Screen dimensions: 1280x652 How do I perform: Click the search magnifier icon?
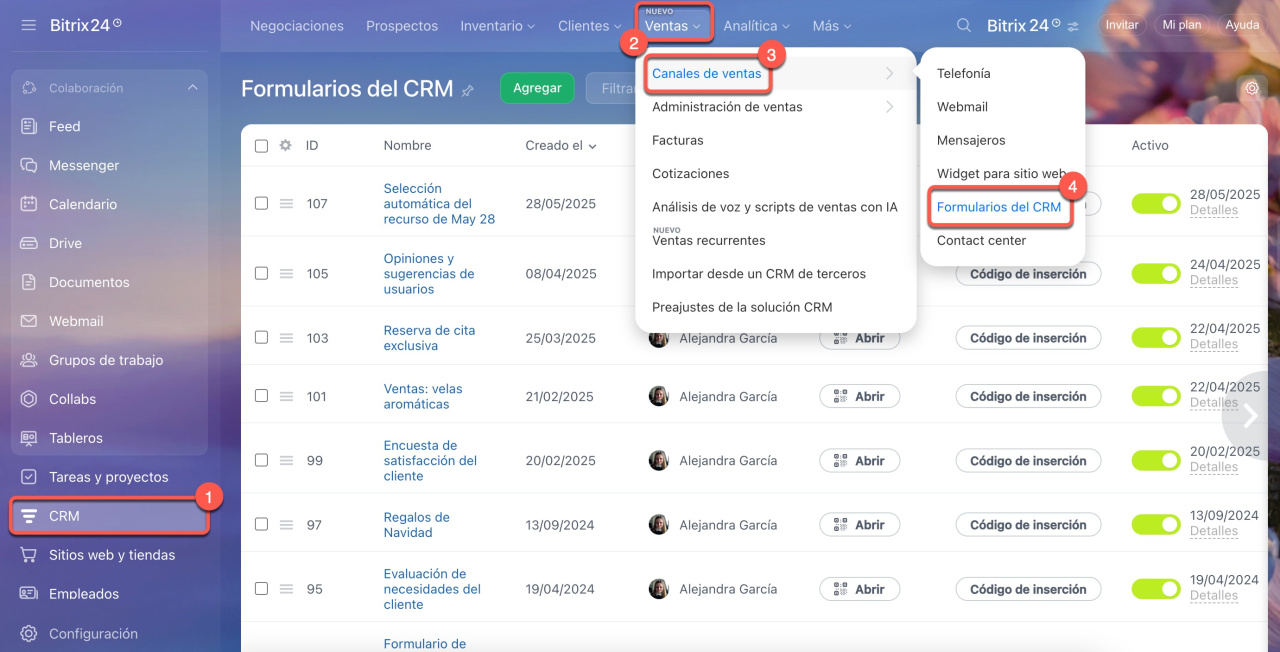pyautogui.click(x=964, y=26)
